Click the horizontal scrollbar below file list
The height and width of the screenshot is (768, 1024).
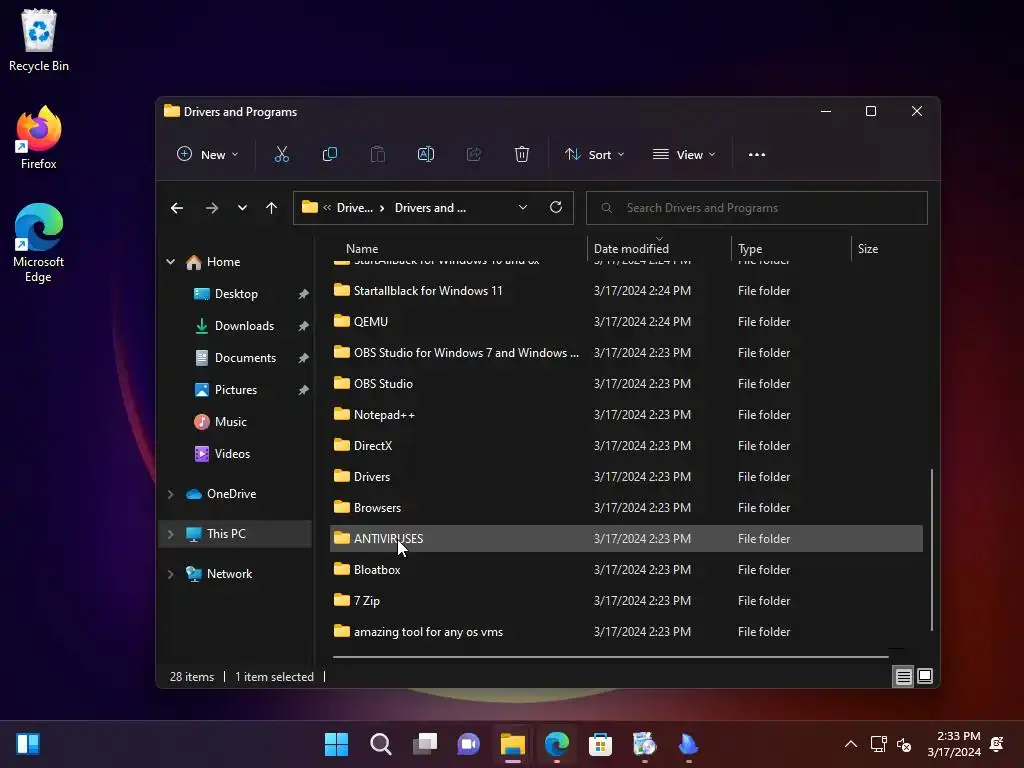coord(610,657)
